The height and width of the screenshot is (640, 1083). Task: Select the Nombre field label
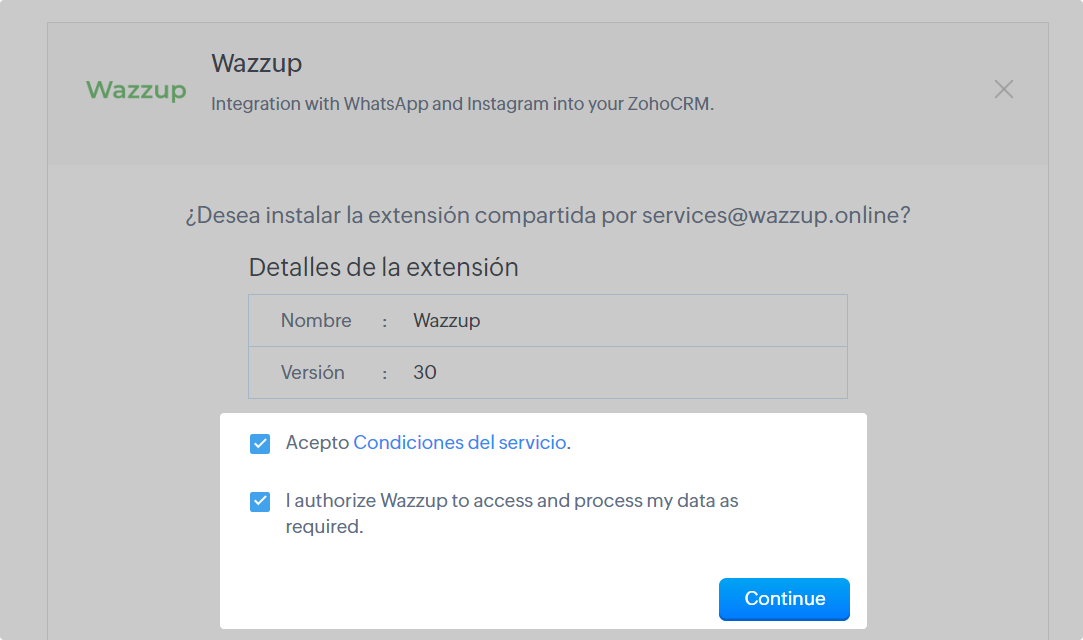316,321
